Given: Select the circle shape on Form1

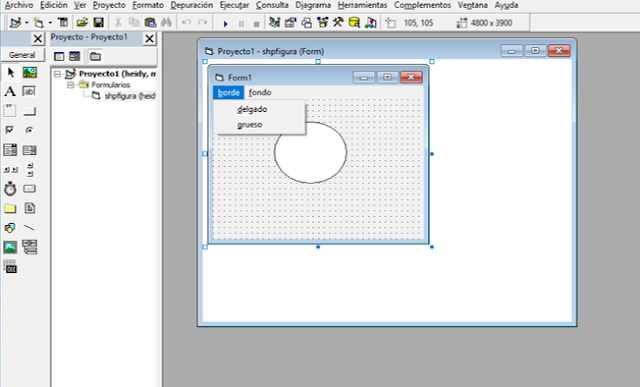Looking at the screenshot, I should [x=310, y=152].
